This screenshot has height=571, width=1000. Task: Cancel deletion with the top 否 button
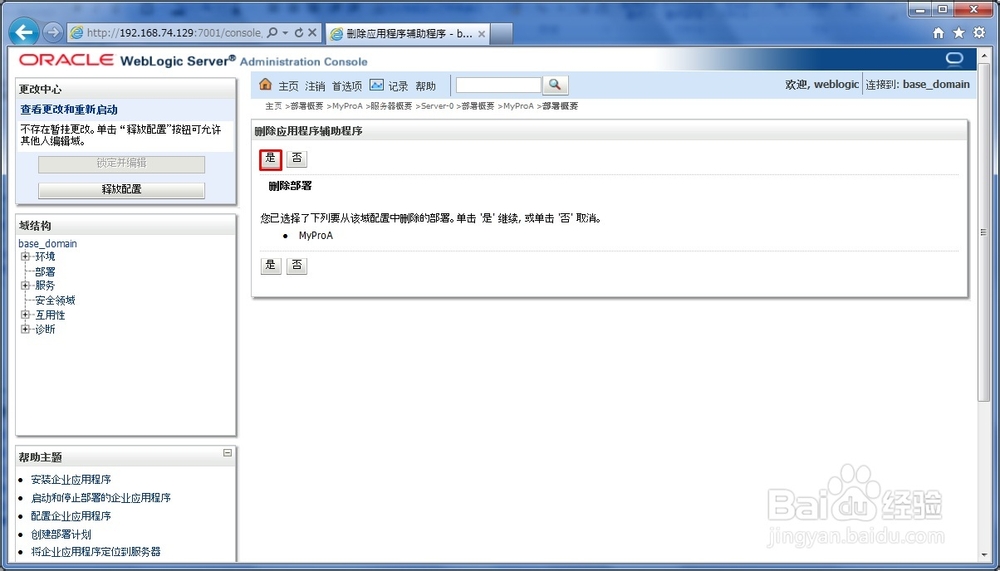[297, 159]
